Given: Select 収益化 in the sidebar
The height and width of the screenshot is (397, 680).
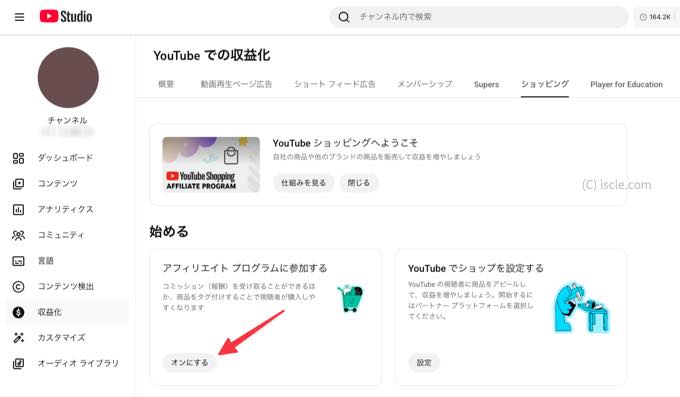Looking at the screenshot, I should coord(68,312).
